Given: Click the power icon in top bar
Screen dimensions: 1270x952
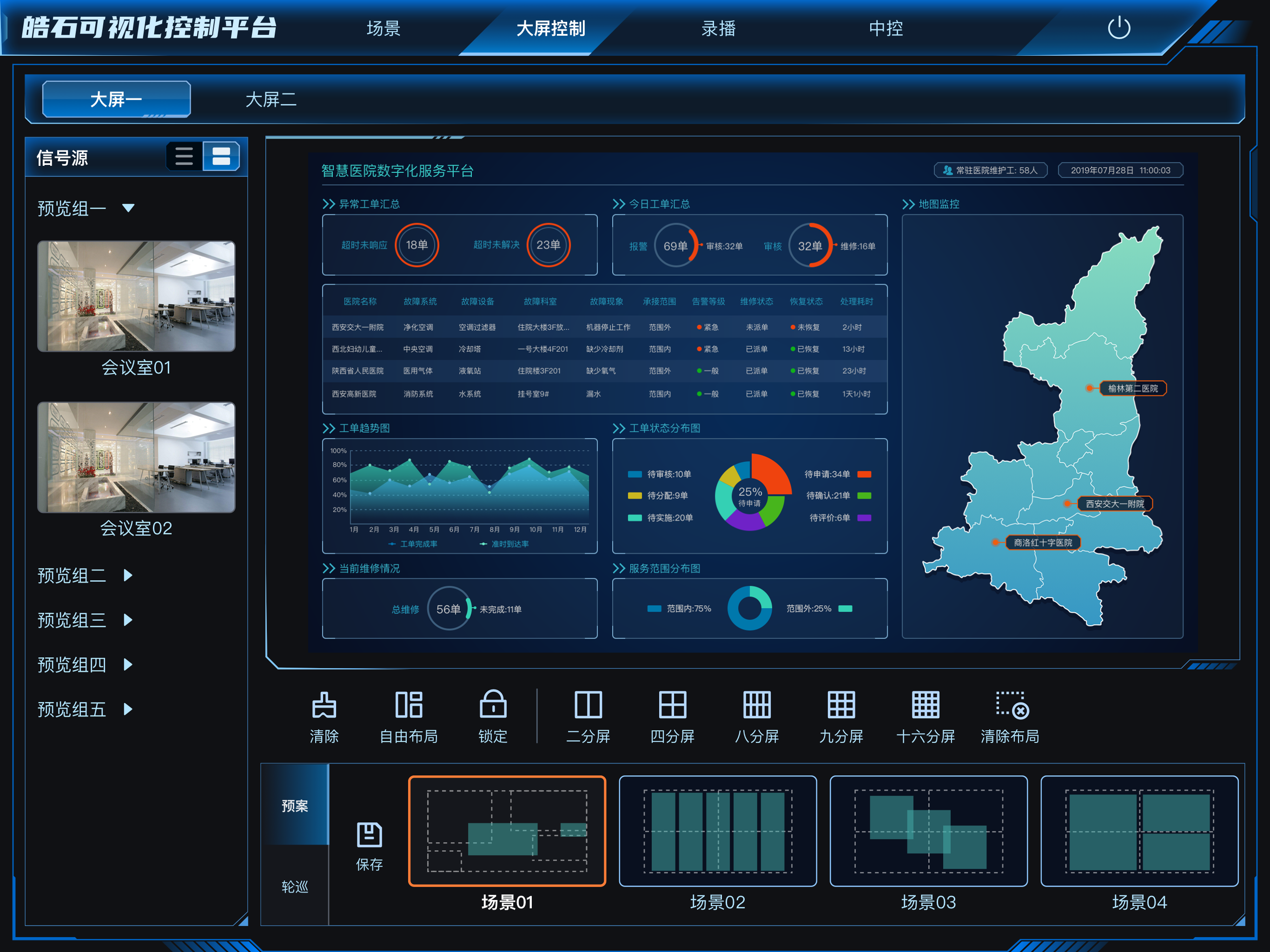Looking at the screenshot, I should tap(1118, 27).
